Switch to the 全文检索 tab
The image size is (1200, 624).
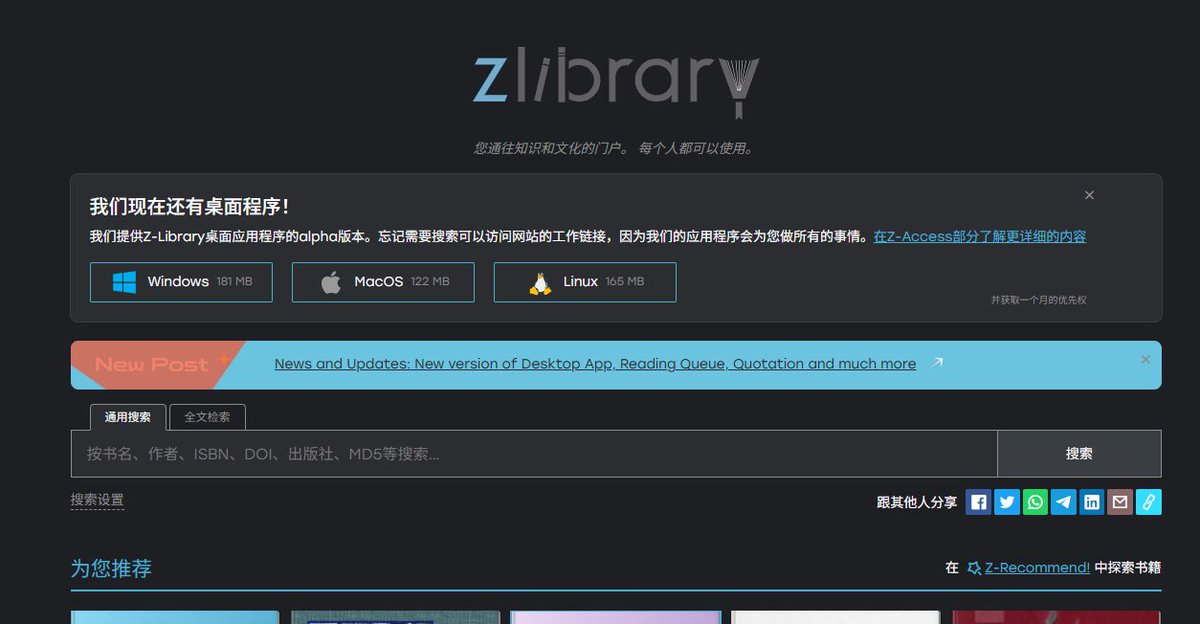(x=207, y=417)
